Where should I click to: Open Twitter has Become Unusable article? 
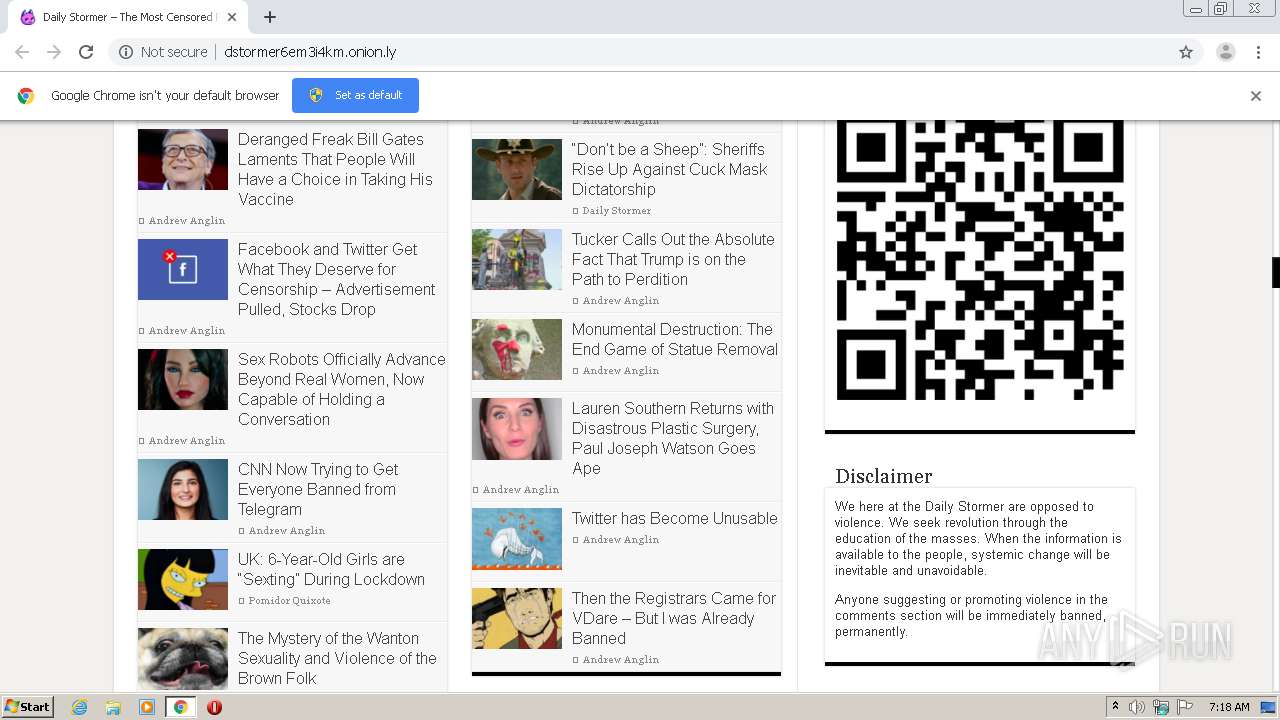(x=674, y=518)
